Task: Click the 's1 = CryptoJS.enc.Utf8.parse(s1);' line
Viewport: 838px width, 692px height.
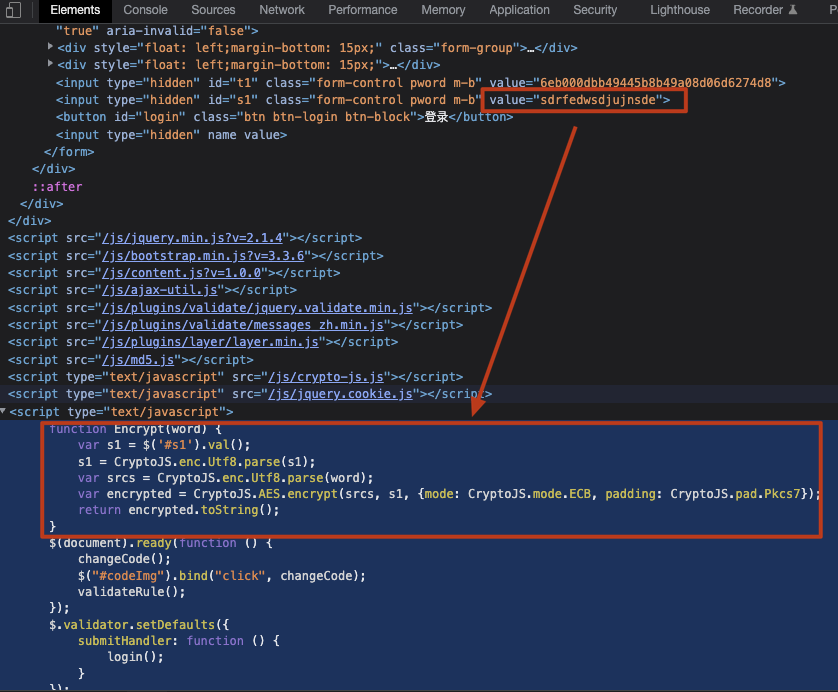Action: (197, 462)
